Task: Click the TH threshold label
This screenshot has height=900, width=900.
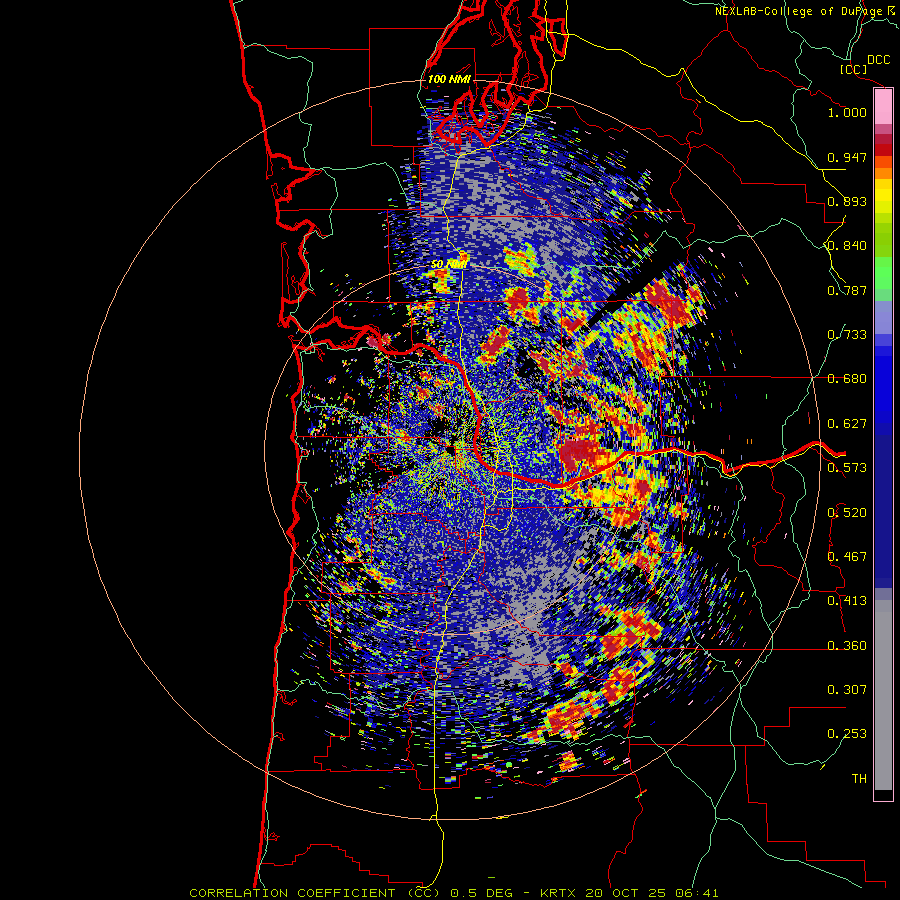Action: point(859,779)
